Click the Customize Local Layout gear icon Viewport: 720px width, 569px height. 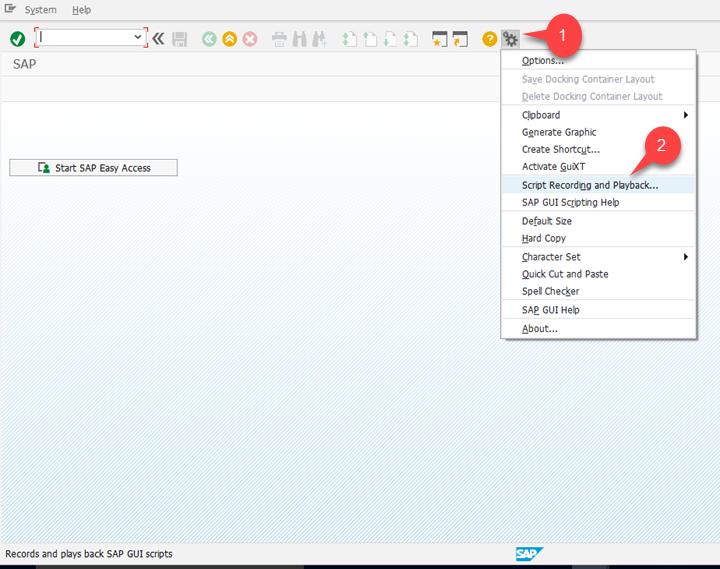[x=510, y=39]
